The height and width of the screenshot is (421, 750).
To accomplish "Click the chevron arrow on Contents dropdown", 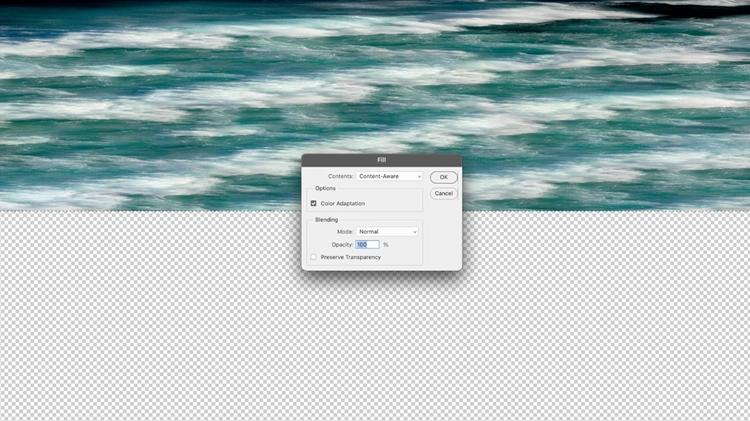I will tap(419, 177).
